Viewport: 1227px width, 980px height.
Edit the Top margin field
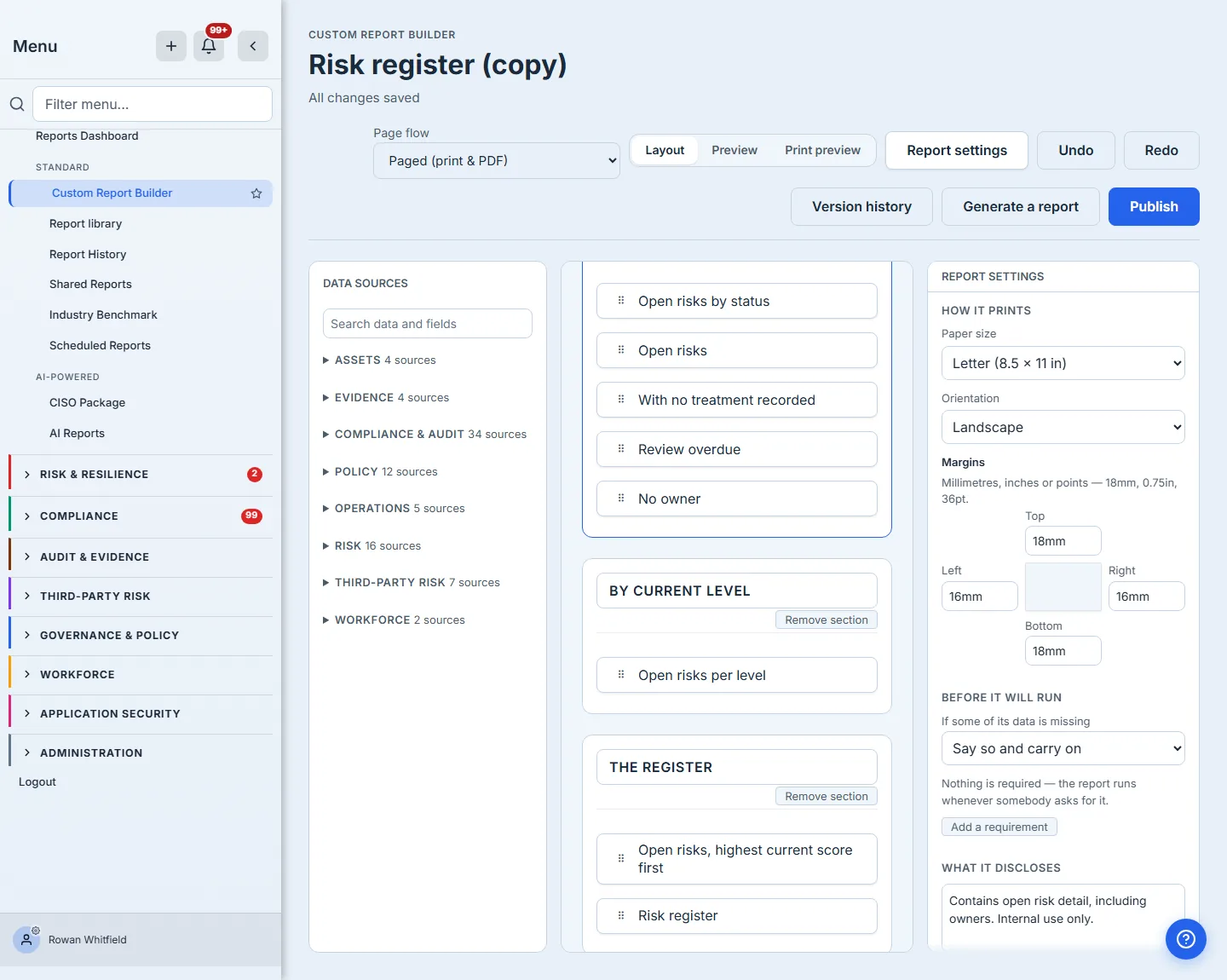click(1063, 541)
